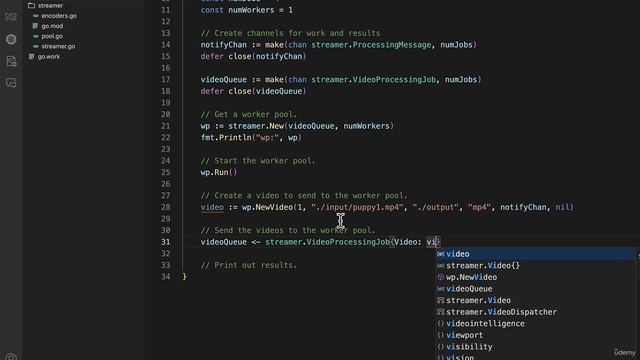Click 'const numWorkers = 1' on line 11
The height and width of the screenshot is (360, 640).
[x=247, y=10]
